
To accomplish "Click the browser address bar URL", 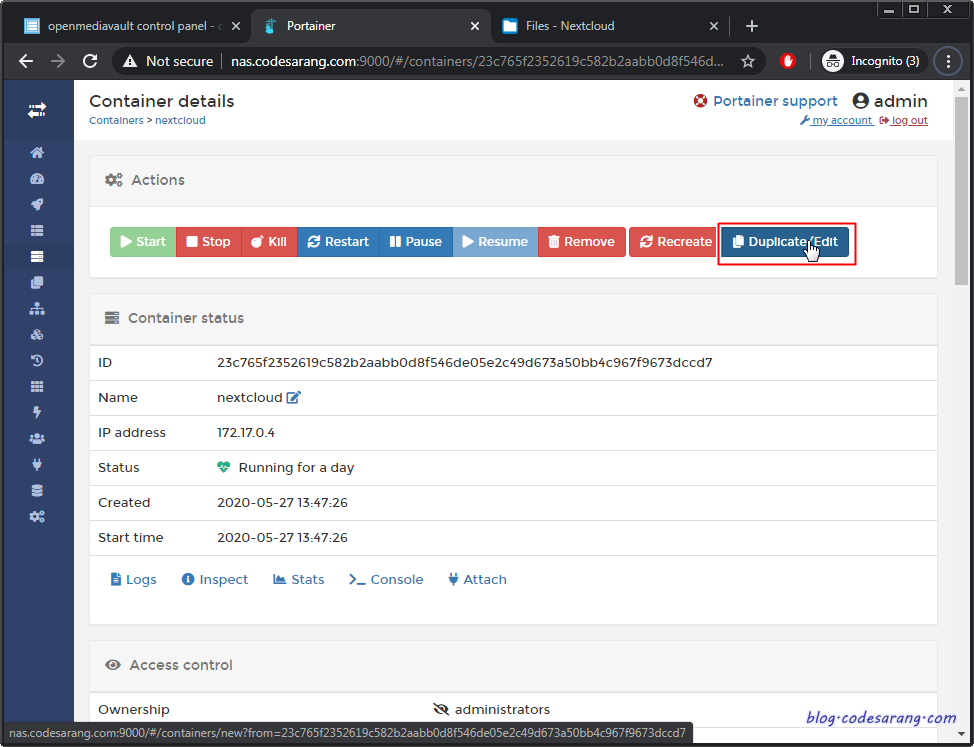I will (x=477, y=61).
